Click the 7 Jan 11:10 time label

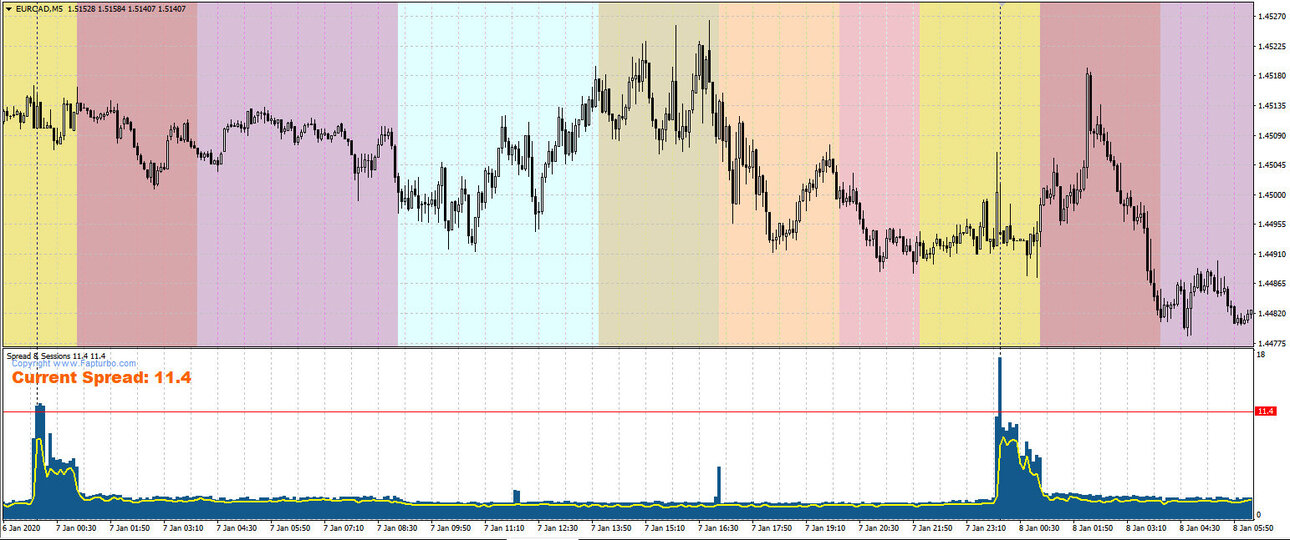pos(504,528)
